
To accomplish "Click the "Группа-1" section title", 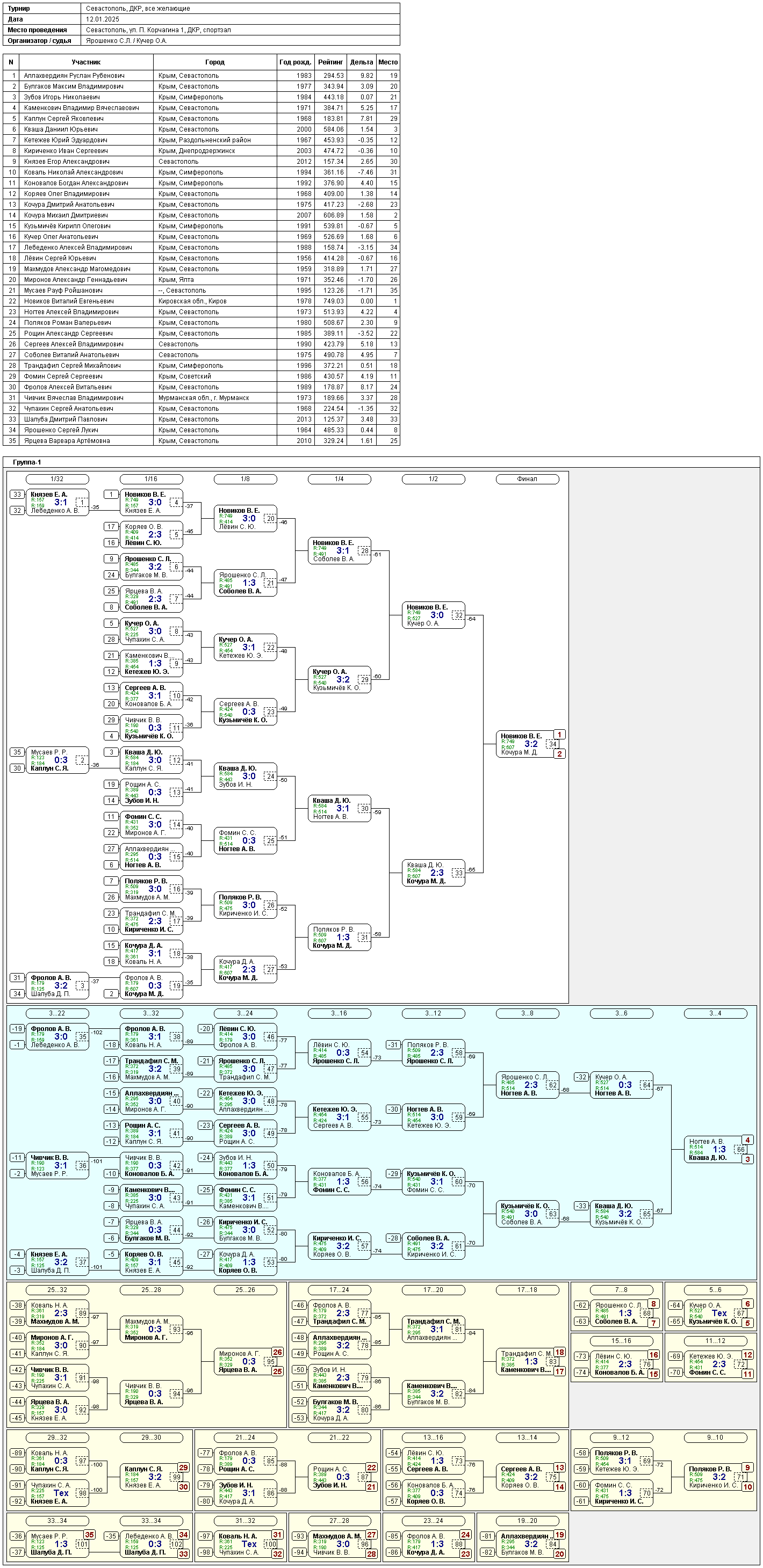I will [x=27, y=462].
